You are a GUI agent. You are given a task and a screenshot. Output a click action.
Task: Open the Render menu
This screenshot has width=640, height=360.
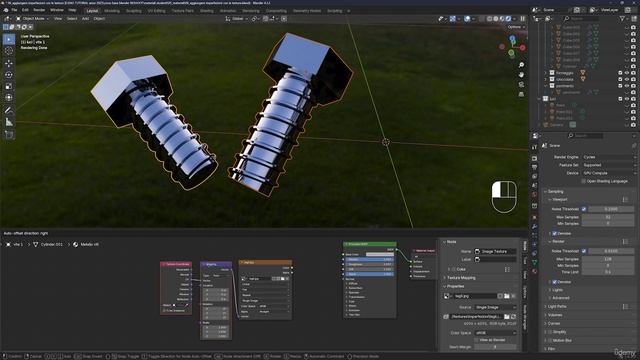[39, 10]
